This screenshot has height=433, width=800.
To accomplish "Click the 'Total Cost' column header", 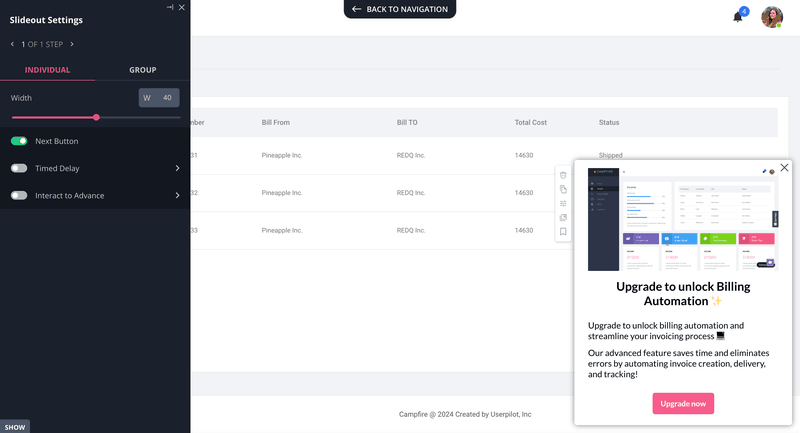I will coord(531,122).
